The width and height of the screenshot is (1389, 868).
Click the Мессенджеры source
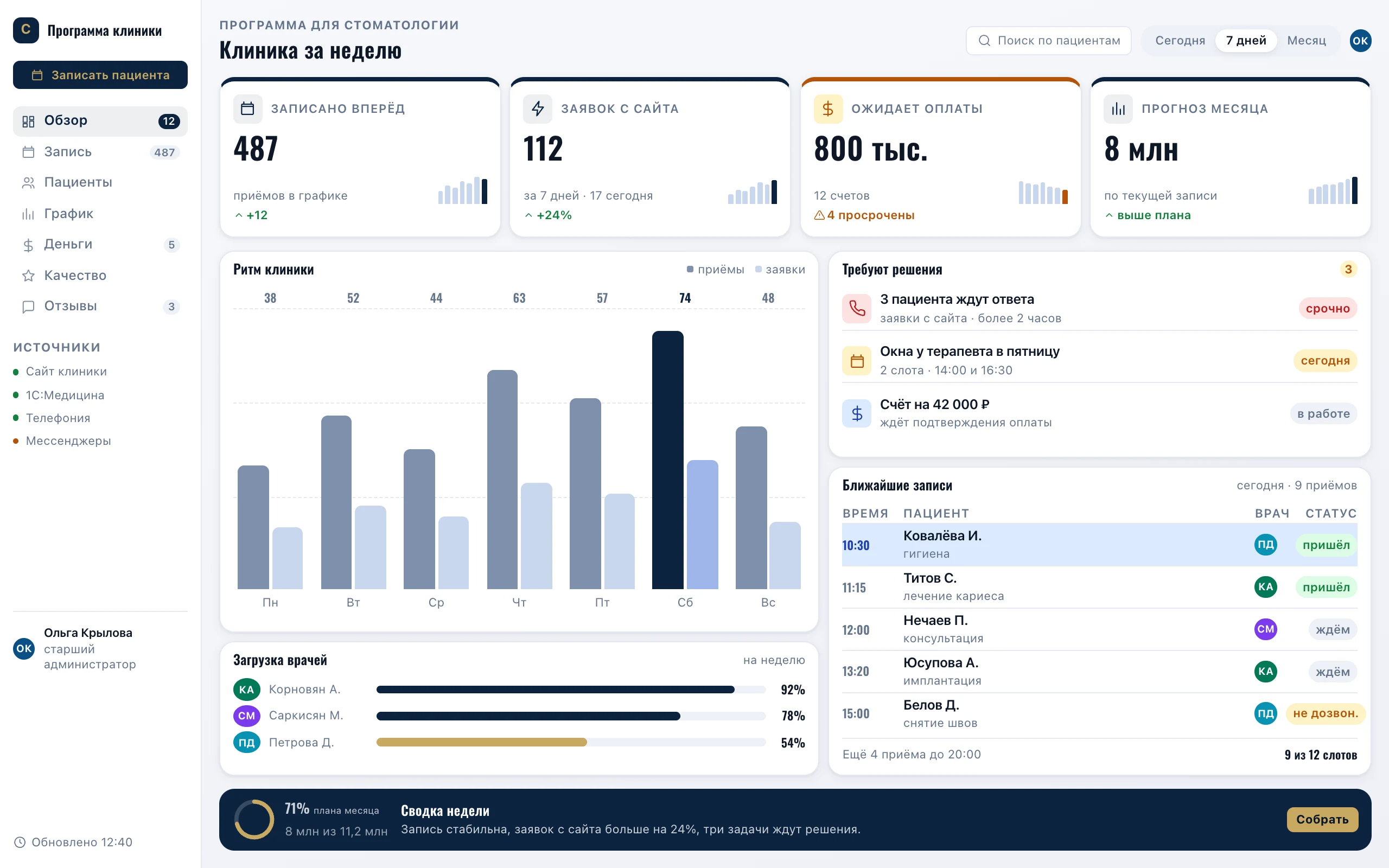click(62, 442)
